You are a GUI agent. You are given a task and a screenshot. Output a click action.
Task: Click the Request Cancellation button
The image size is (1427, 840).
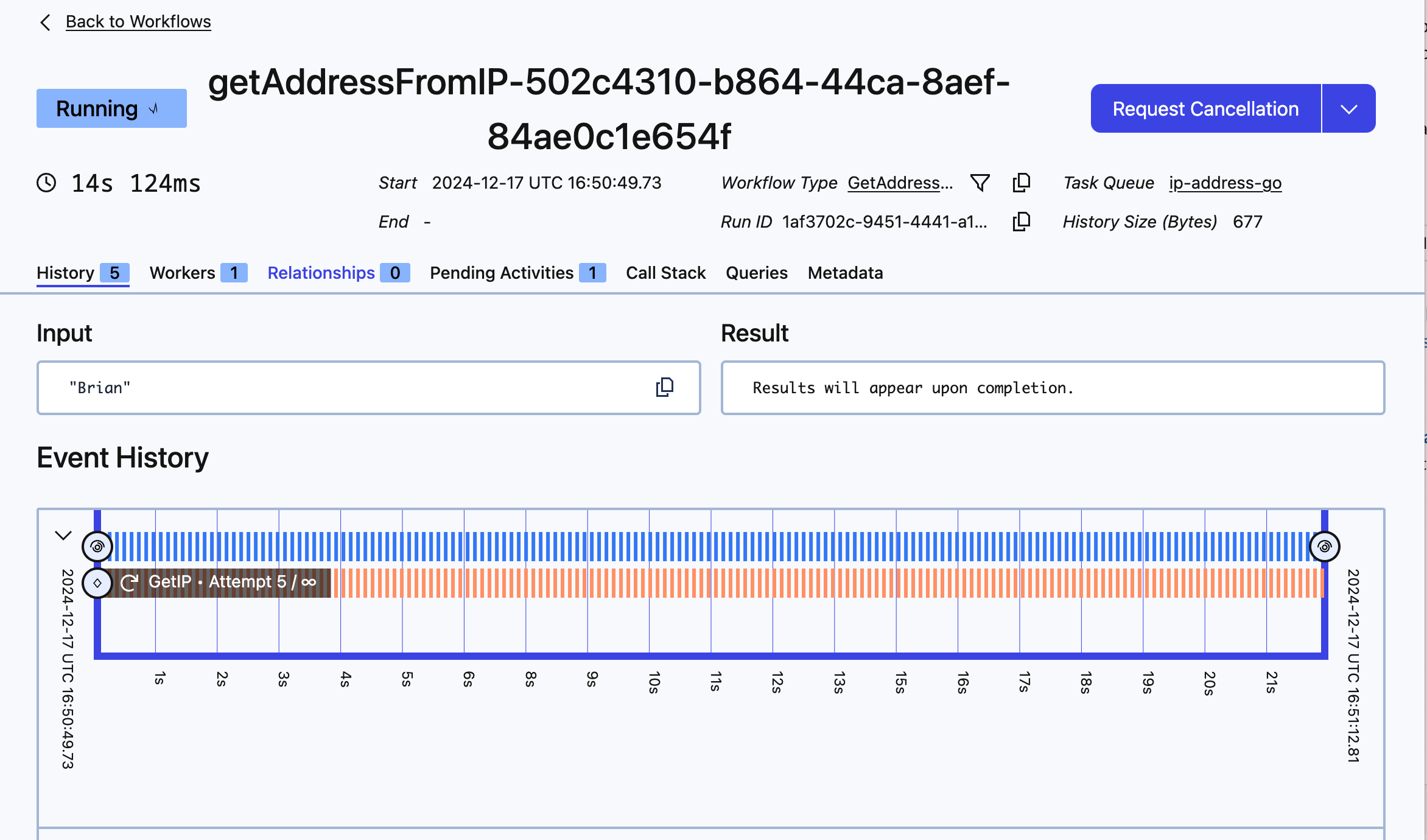[x=1205, y=107]
